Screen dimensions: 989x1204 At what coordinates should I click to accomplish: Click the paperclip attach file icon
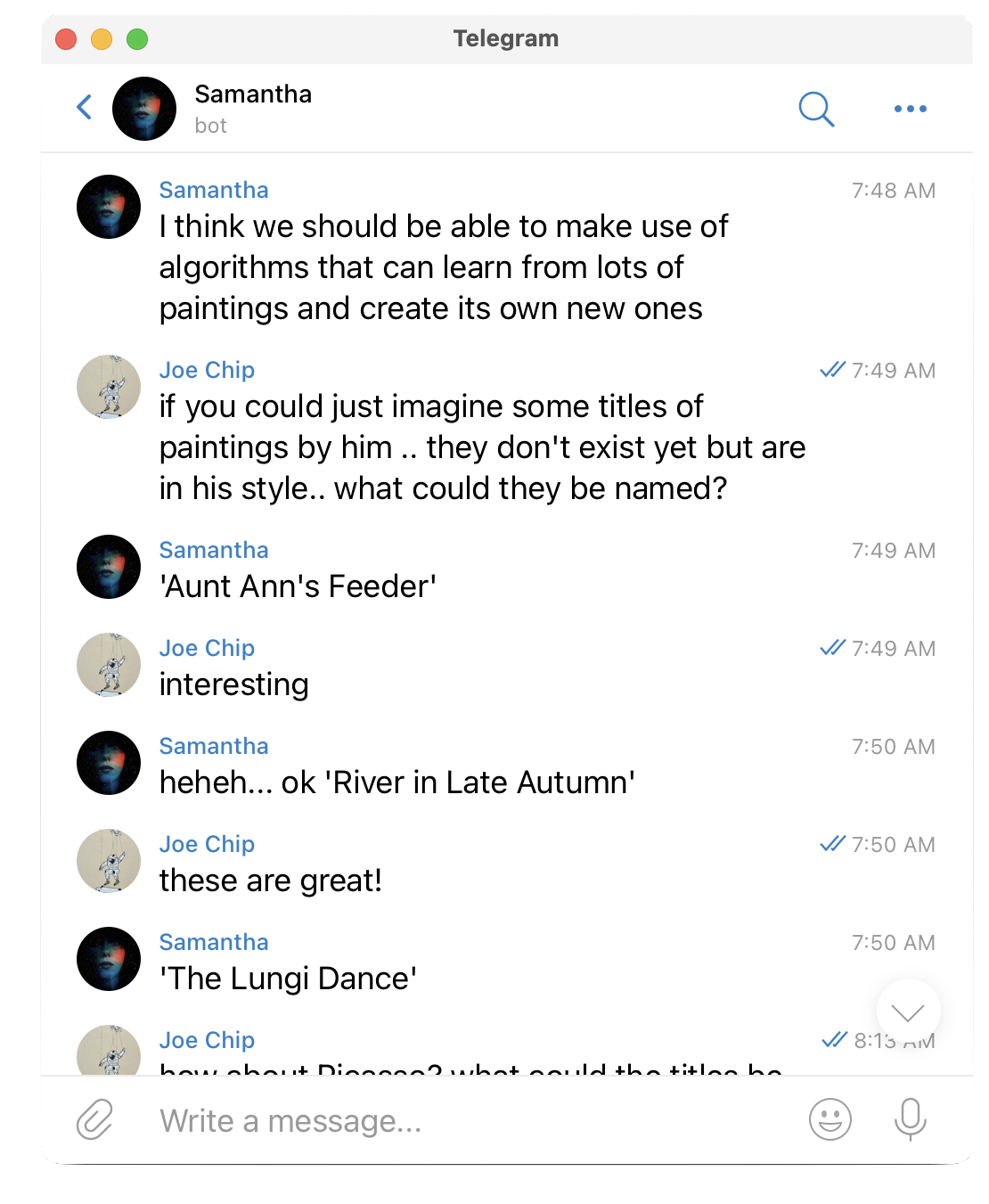tap(94, 1119)
